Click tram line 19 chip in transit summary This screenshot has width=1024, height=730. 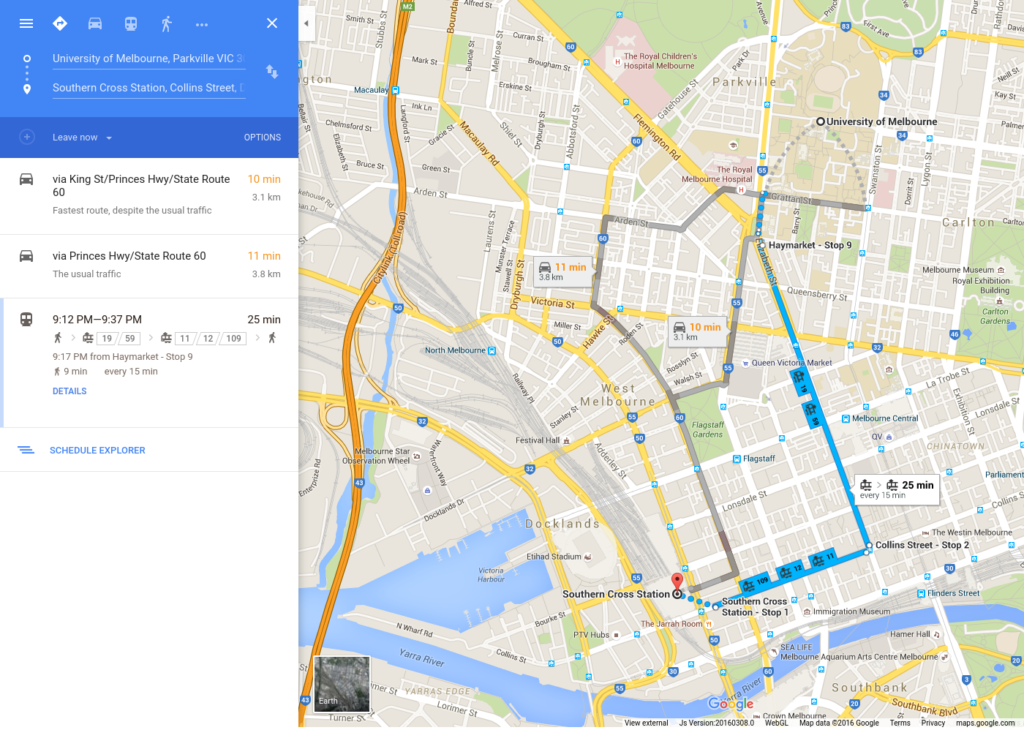[107, 338]
